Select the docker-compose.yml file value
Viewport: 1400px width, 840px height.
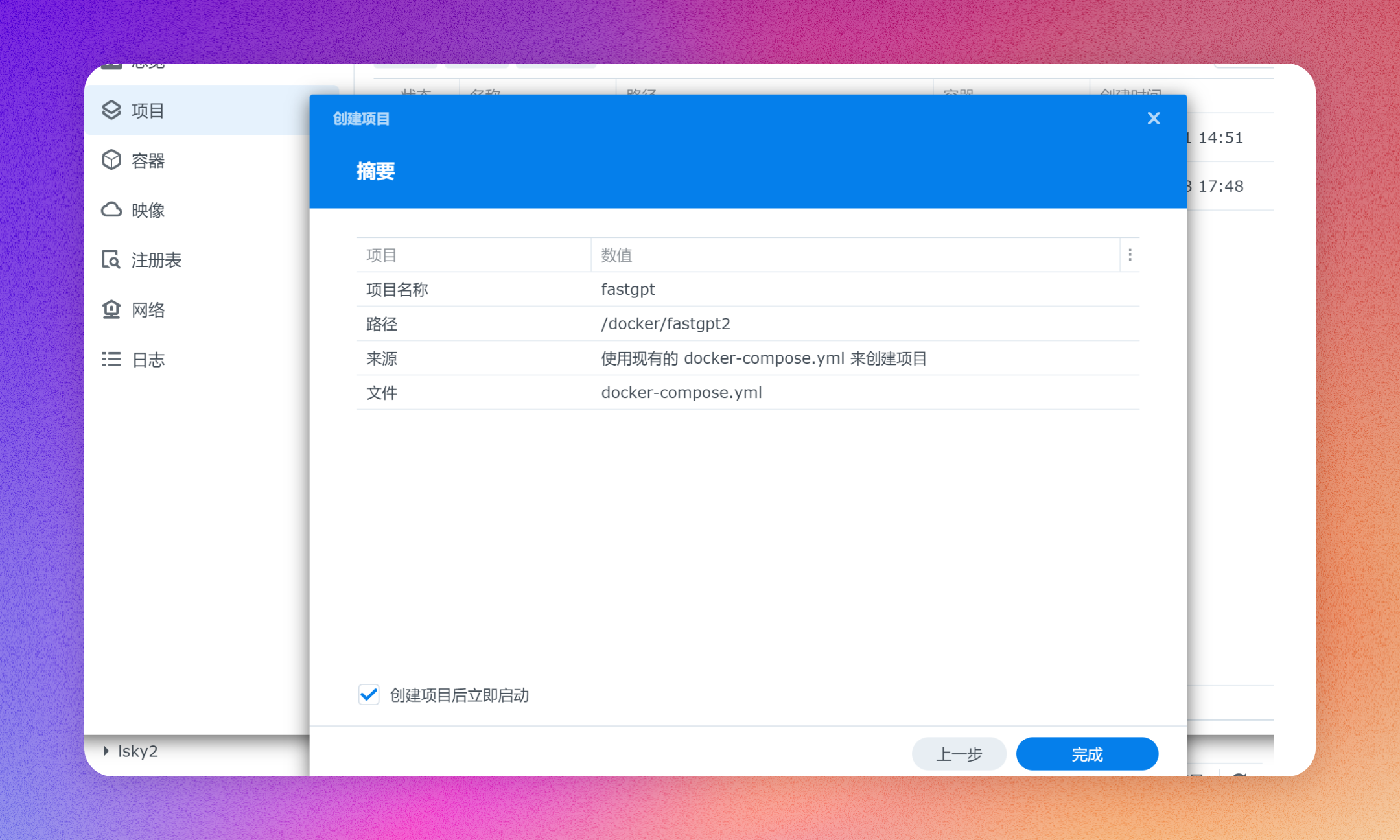coord(681,392)
